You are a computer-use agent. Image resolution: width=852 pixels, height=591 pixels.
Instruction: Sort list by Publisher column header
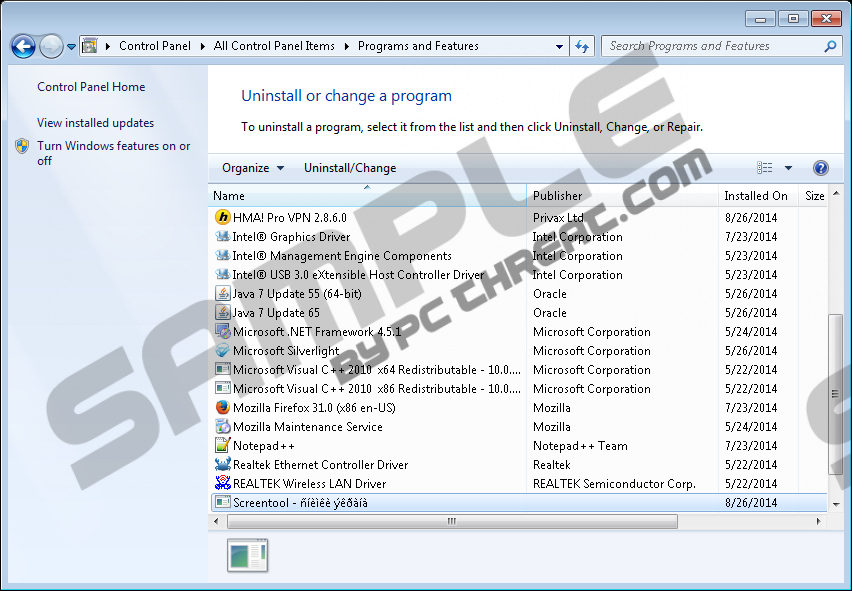click(557, 196)
